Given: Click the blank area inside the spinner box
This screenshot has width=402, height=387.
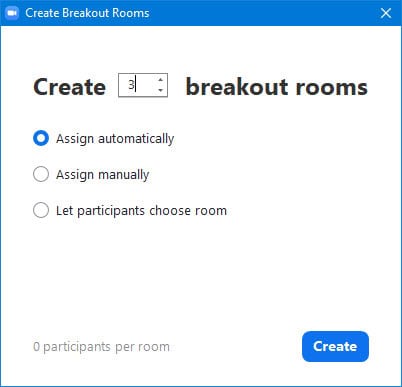Looking at the screenshot, I should coord(146,85).
